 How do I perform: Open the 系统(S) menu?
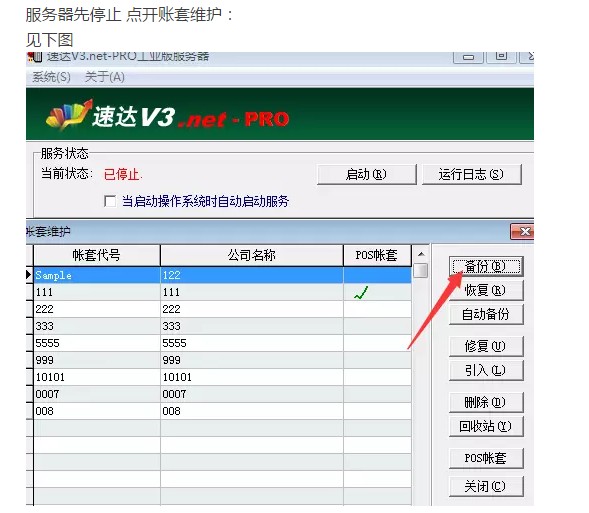click(51, 77)
